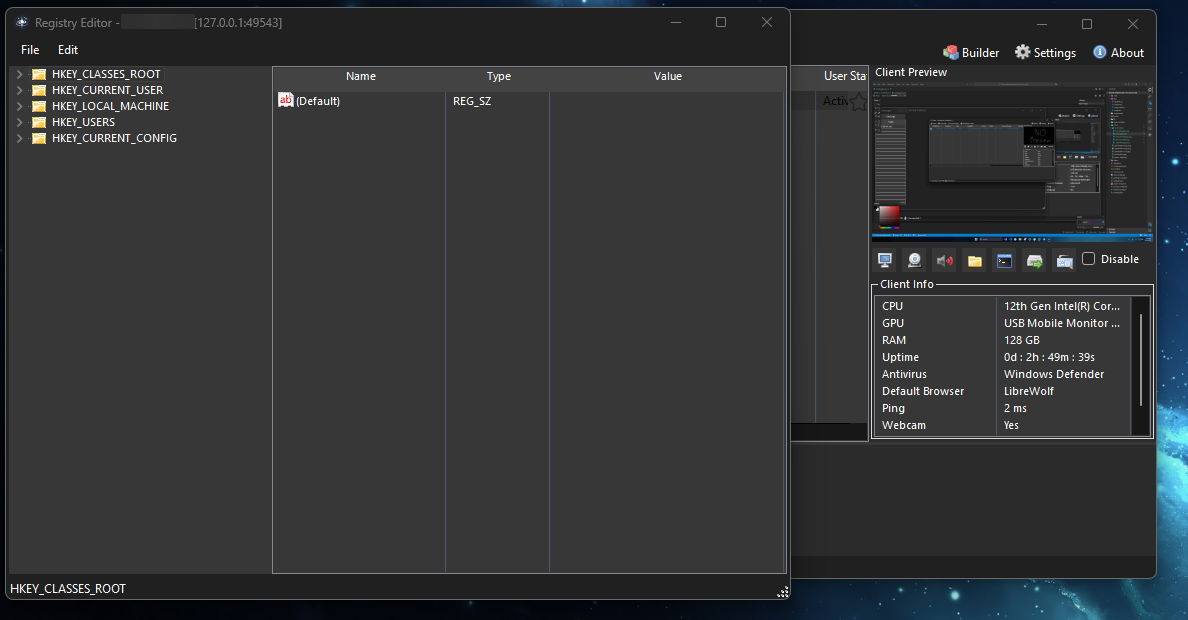Open the remote shell terminal icon

point(1004,259)
